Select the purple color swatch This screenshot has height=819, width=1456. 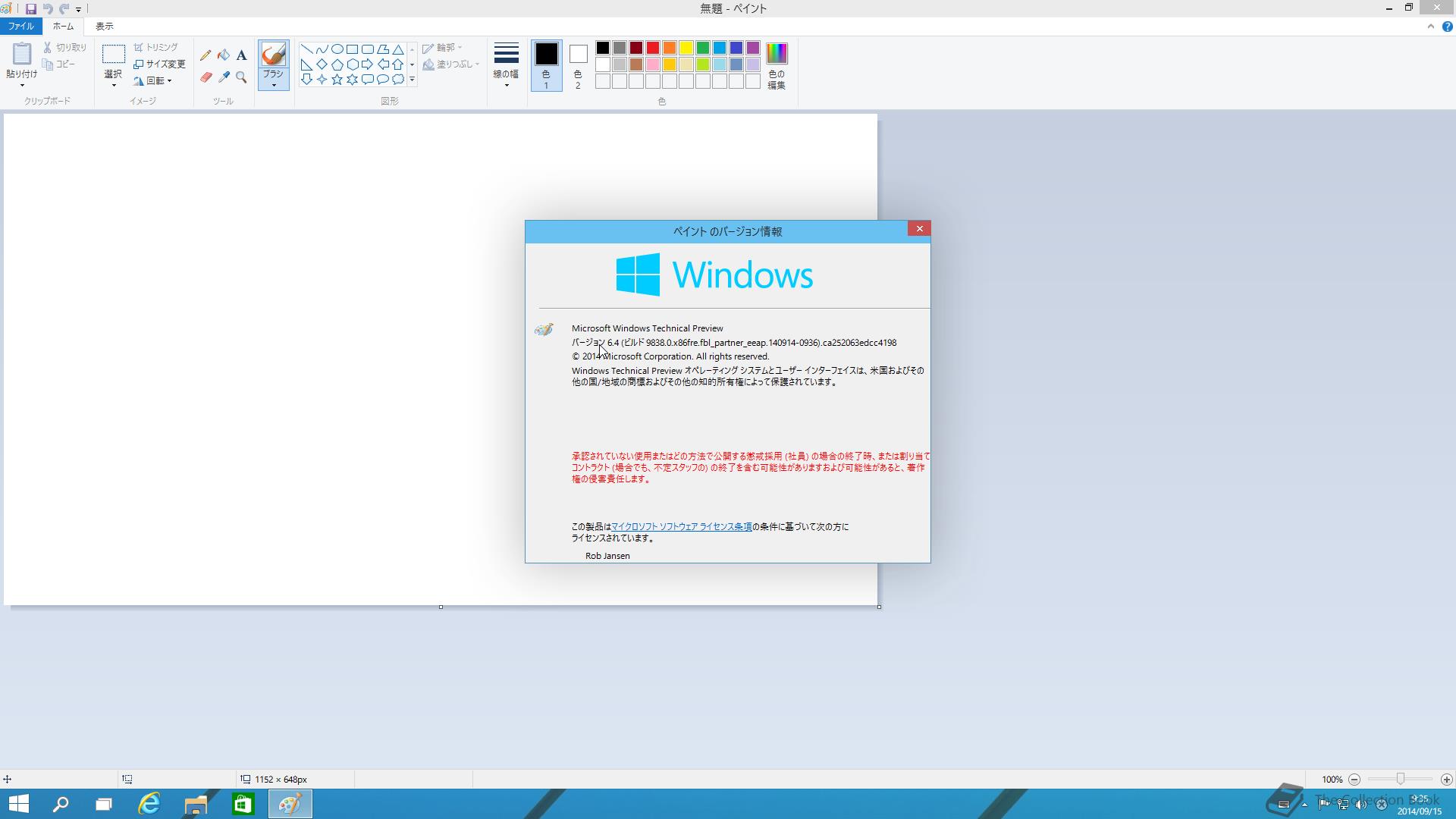(752, 48)
